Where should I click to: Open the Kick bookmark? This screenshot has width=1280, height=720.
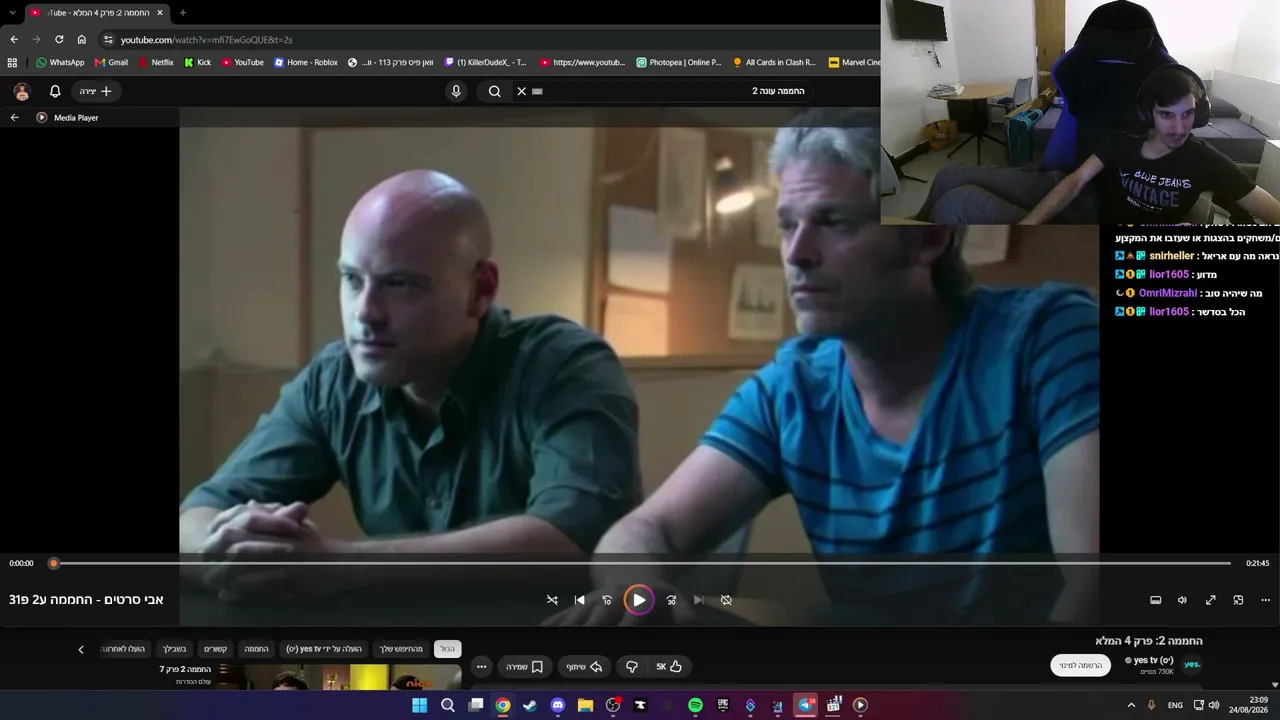coord(197,62)
